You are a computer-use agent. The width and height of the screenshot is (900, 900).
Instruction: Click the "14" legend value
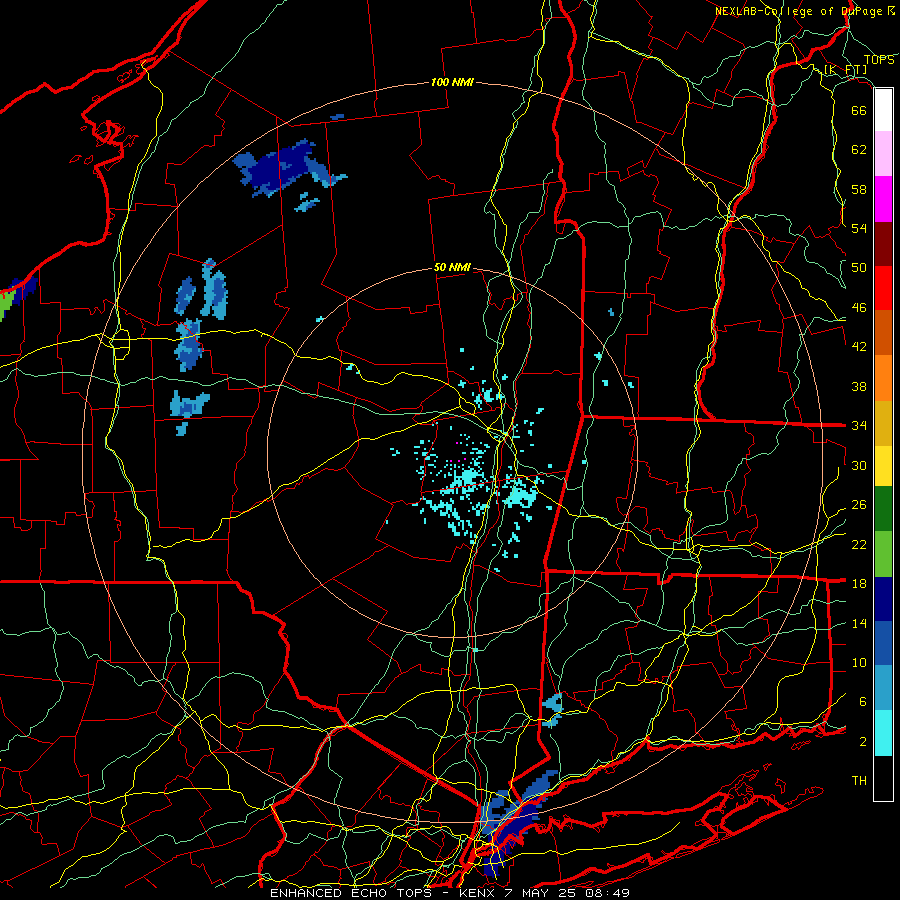coord(859,623)
